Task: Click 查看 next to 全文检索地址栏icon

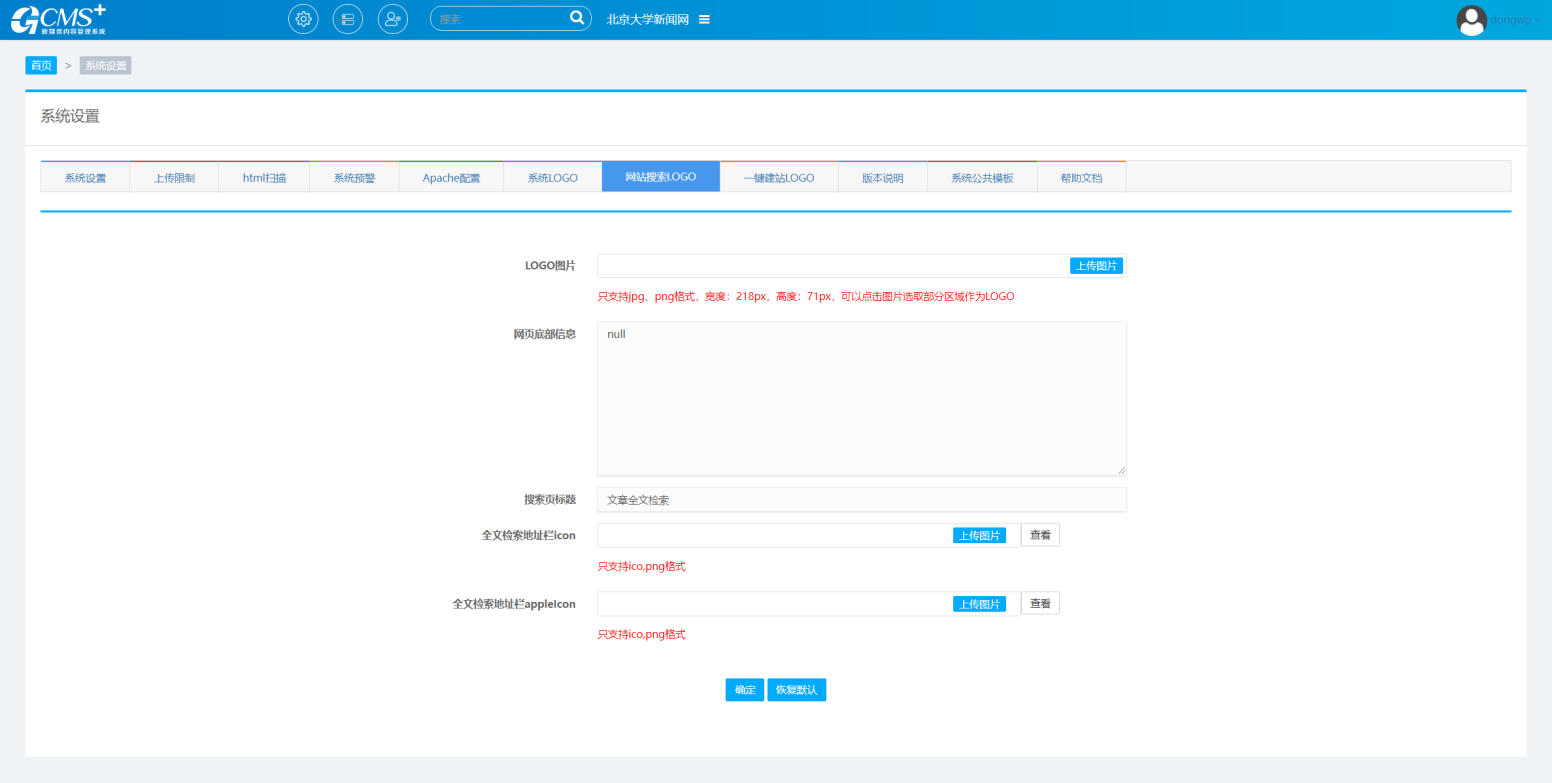Action: 1040,535
